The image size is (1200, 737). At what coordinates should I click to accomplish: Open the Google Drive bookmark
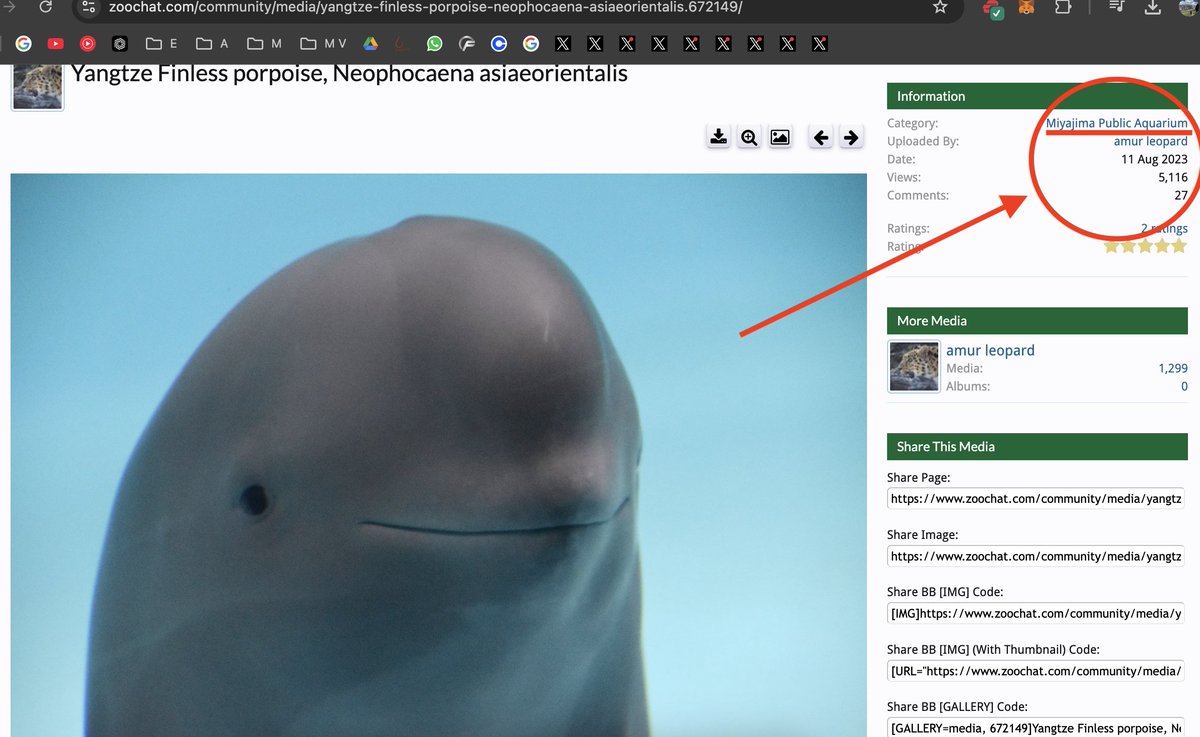click(370, 44)
